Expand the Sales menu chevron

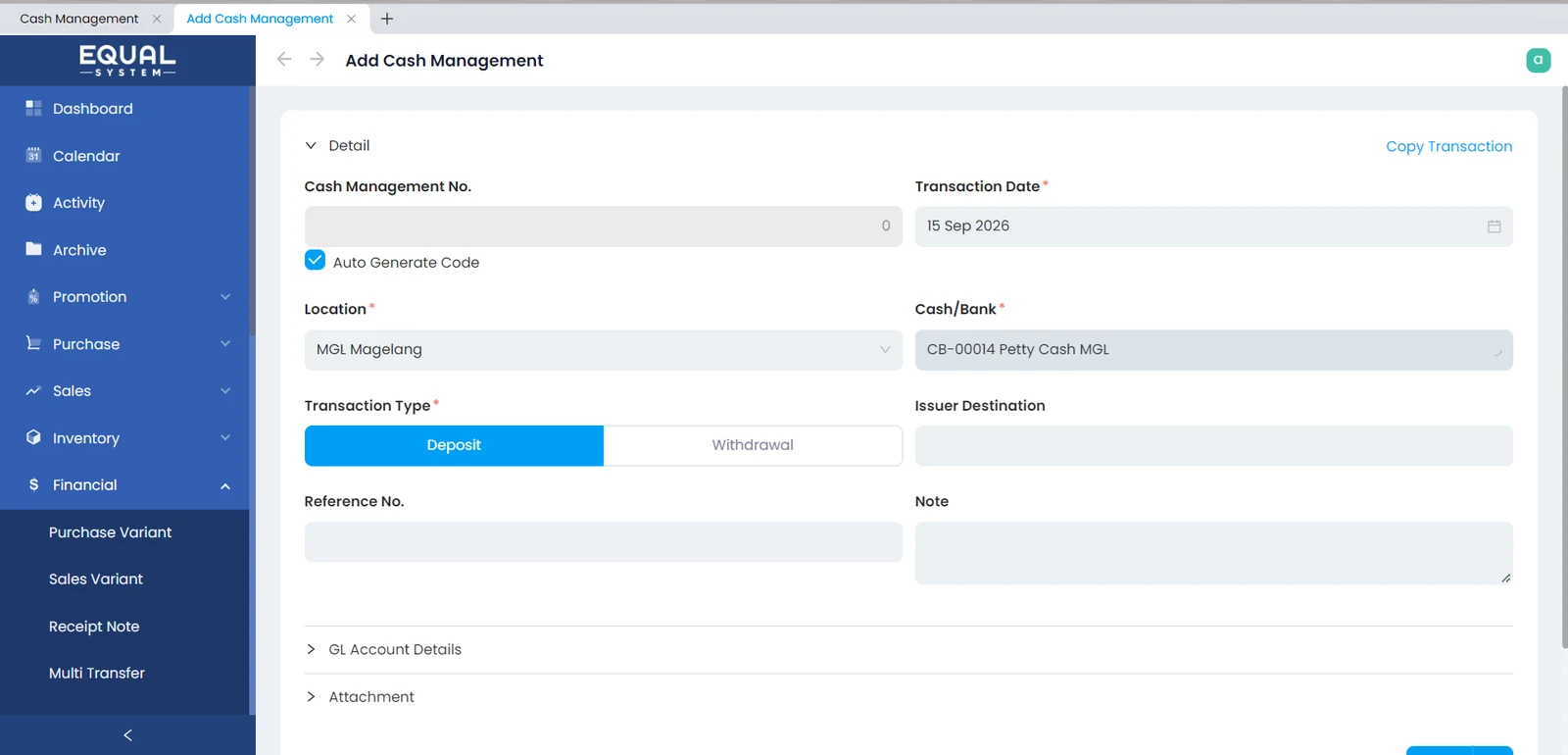(x=225, y=391)
